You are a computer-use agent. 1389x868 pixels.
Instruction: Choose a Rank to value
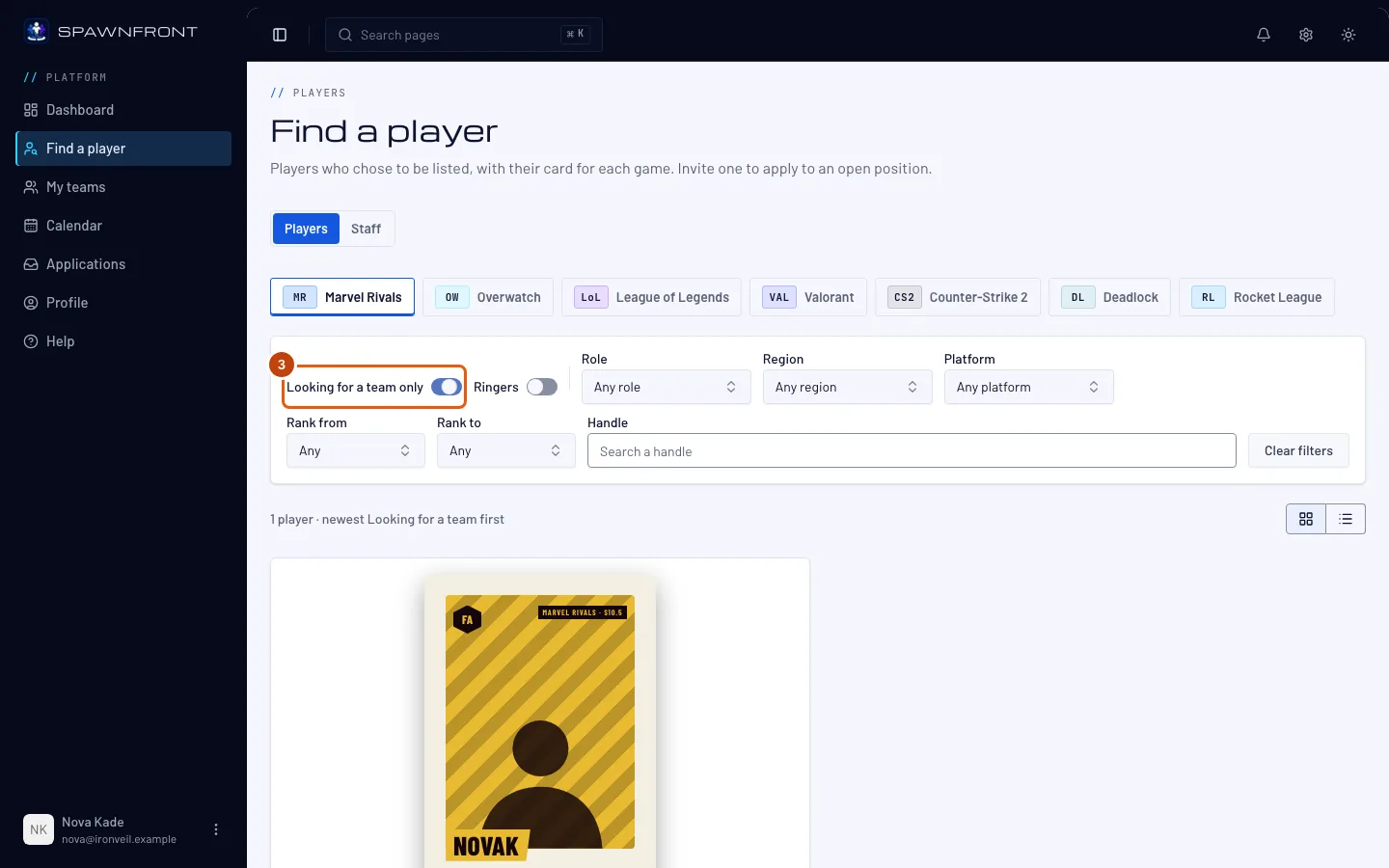(505, 450)
